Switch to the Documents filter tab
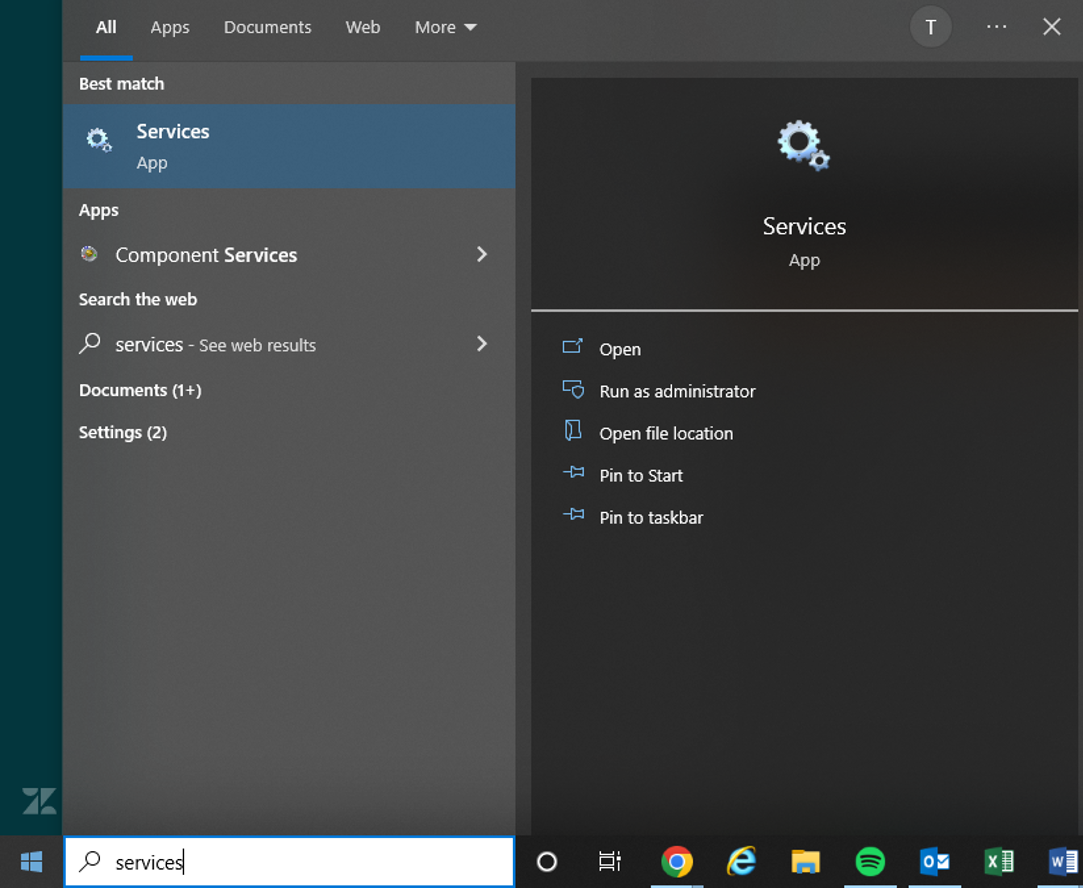1083x888 pixels. [267, 28]
